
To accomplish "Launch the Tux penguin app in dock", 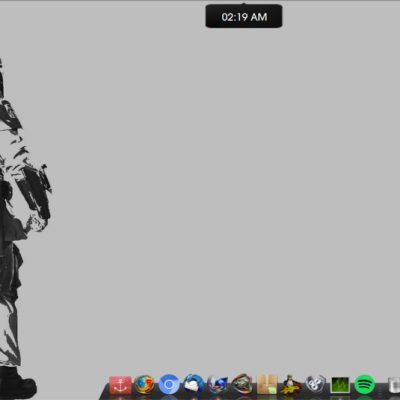I will click(x=291, y=384).
